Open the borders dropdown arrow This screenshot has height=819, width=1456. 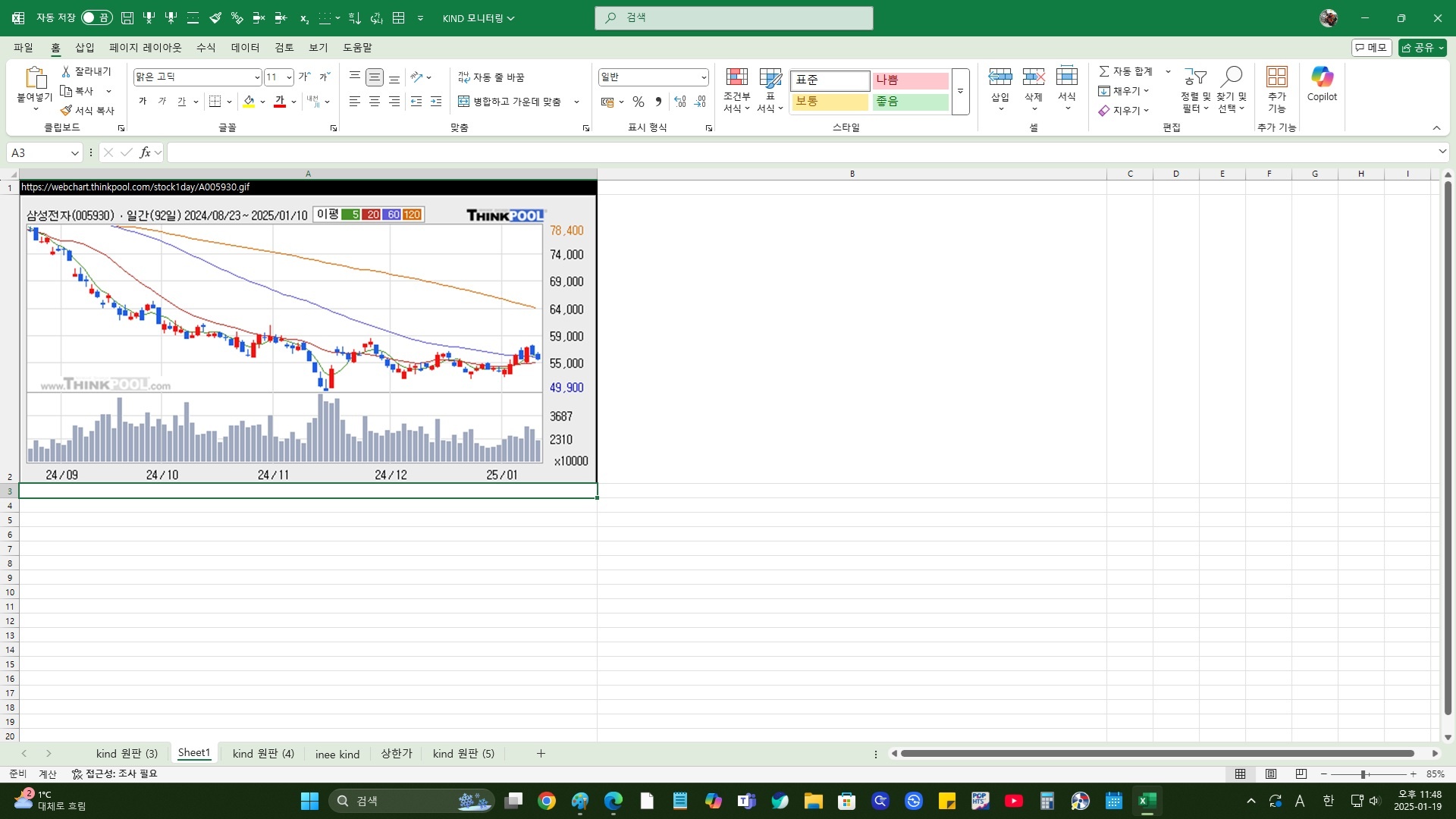pyautogui.click(x=229, y=102)
